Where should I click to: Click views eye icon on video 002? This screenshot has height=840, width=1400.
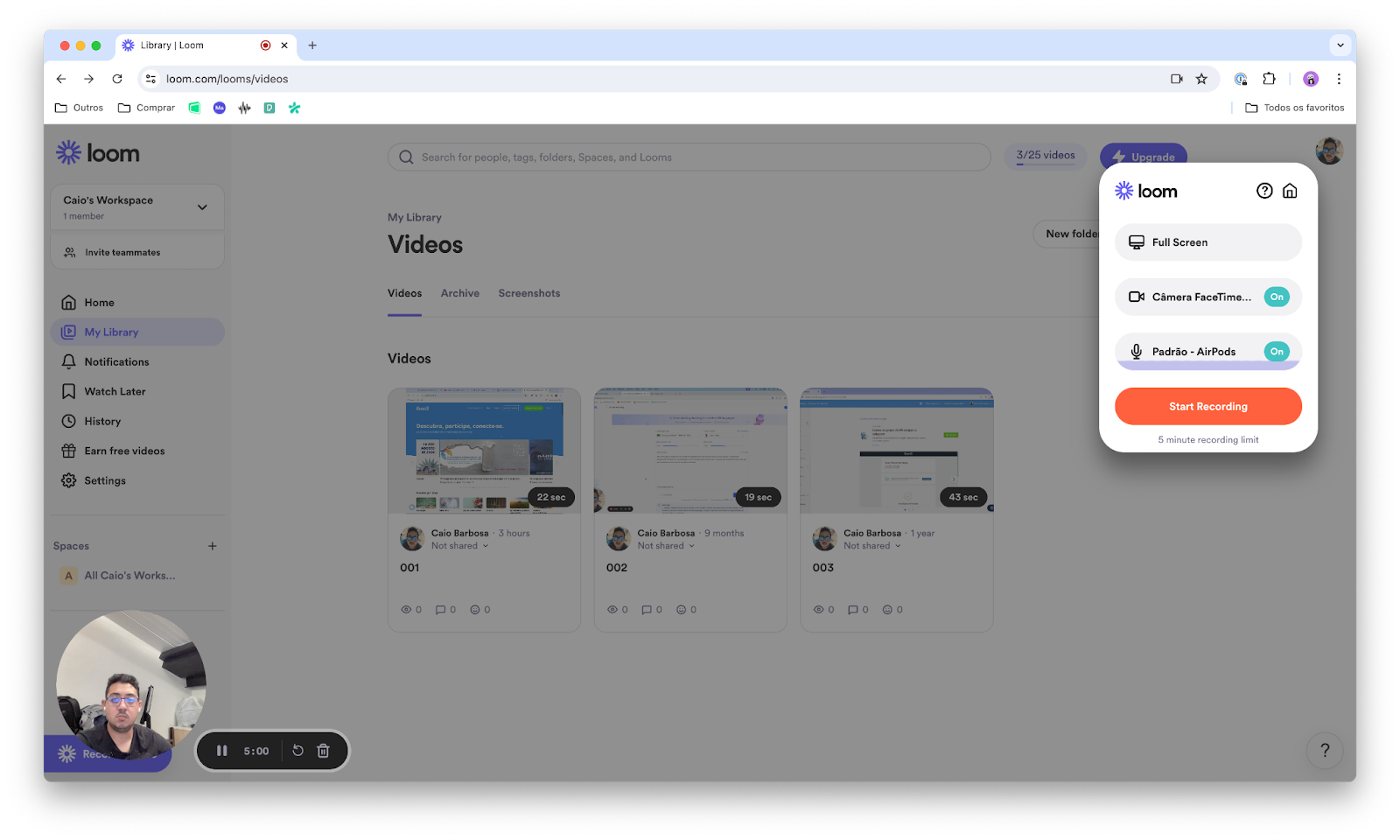tap(612, 610)
